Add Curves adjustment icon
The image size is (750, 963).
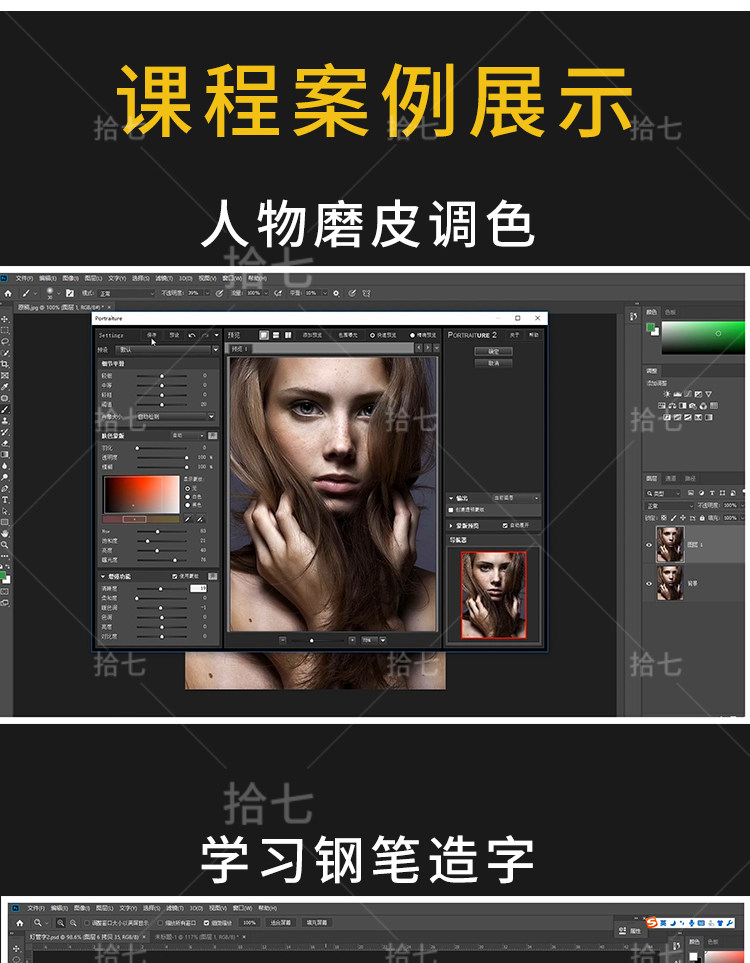coord(687,394)
